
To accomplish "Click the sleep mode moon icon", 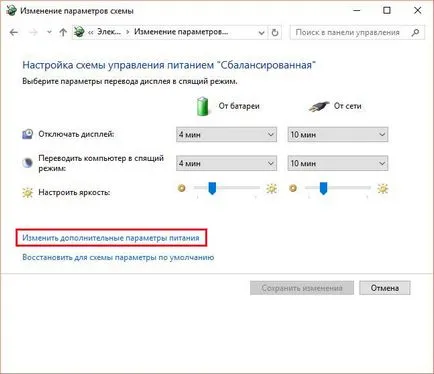I will pyautogui.click(x=27, y=163).
